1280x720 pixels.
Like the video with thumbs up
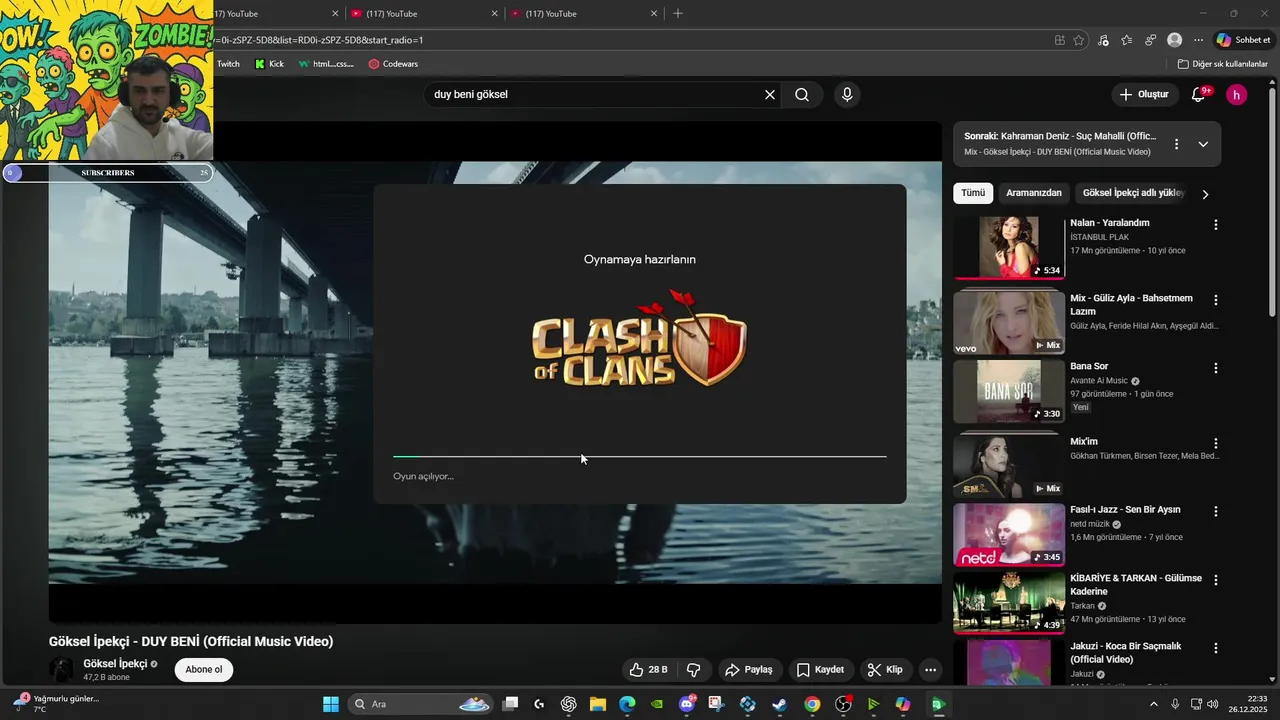click(x=648, y=669)
